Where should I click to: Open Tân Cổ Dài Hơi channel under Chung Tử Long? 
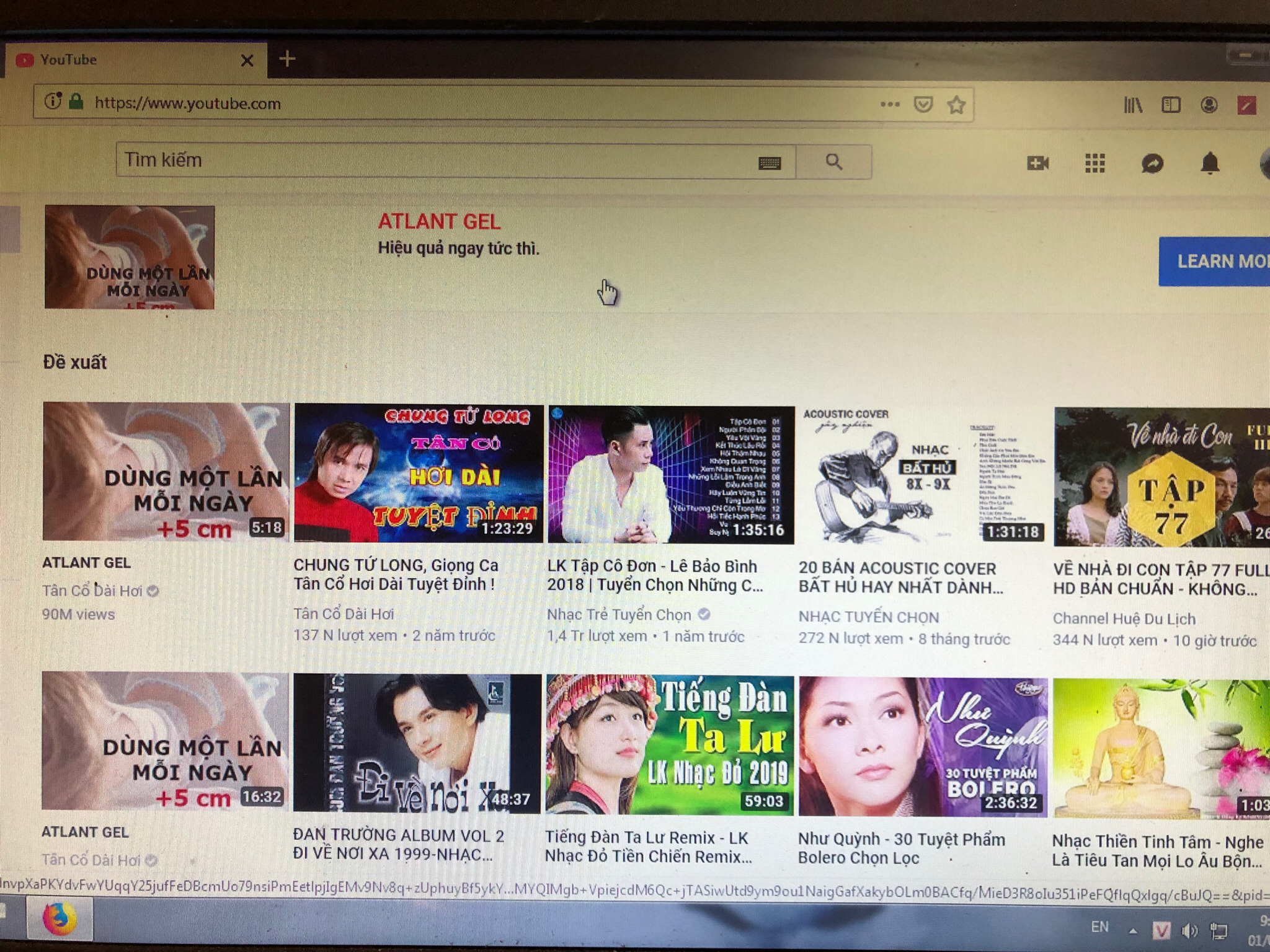[x=344, y=614]
